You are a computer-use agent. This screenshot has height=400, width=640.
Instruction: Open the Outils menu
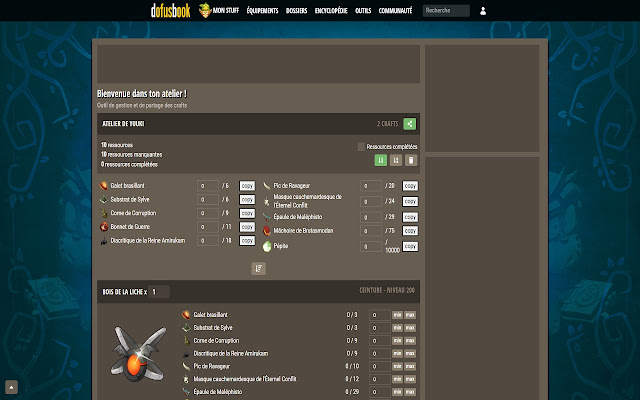point(363,11)
